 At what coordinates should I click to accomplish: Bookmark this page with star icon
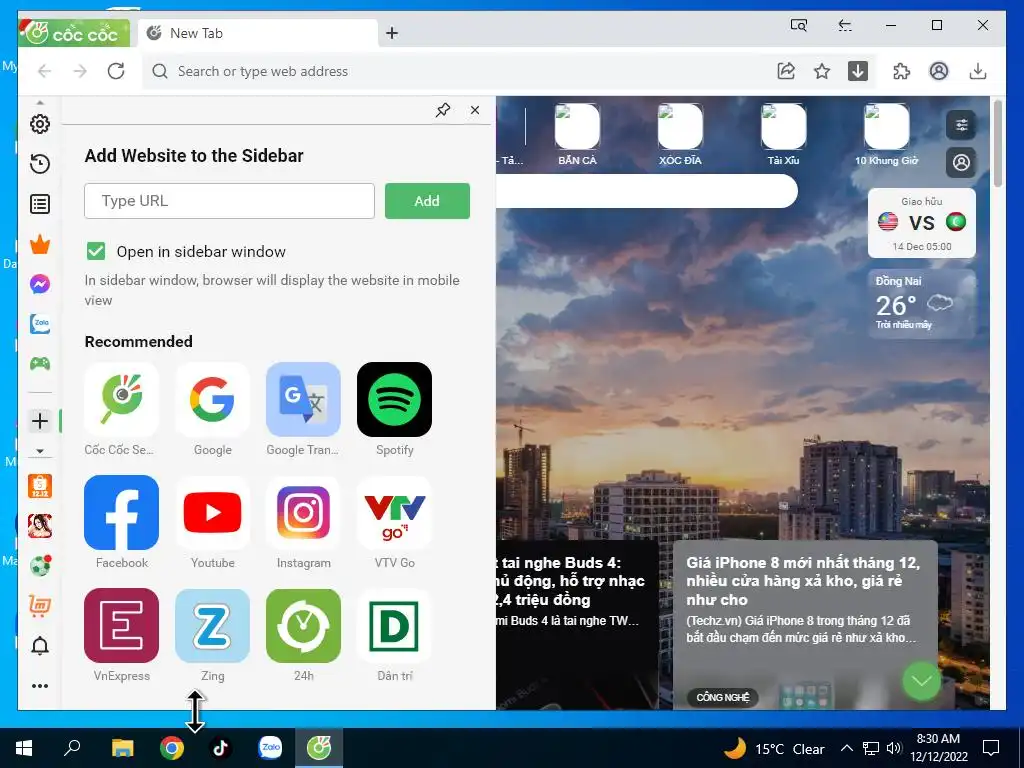tap(822, 71)
